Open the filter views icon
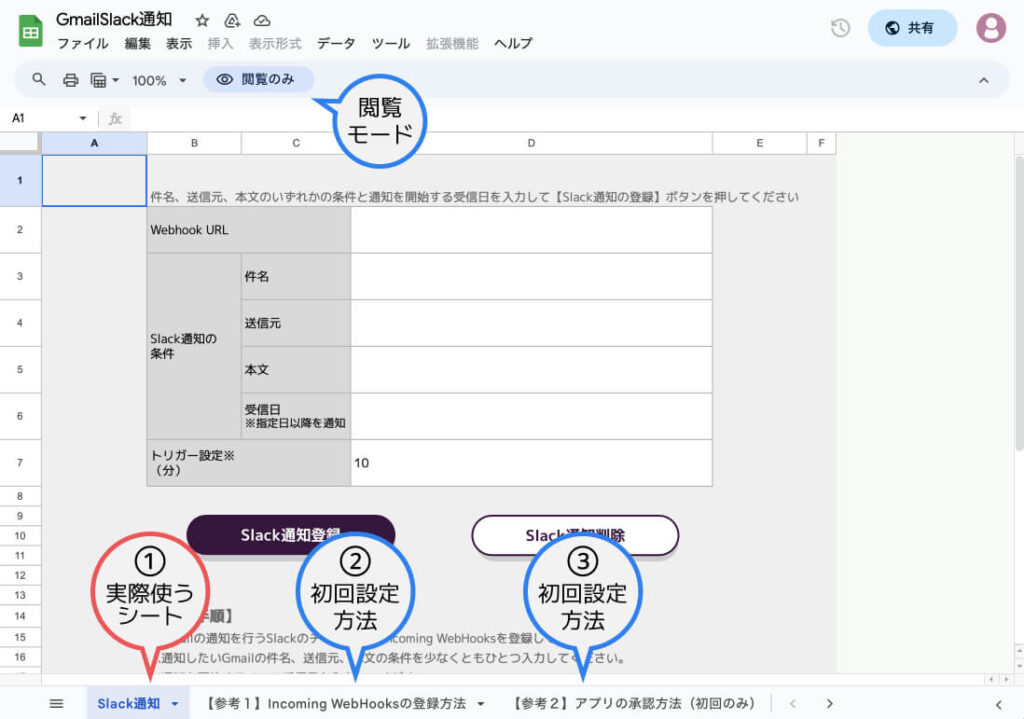The image size is (1024, 719). [x=98, y=80]
